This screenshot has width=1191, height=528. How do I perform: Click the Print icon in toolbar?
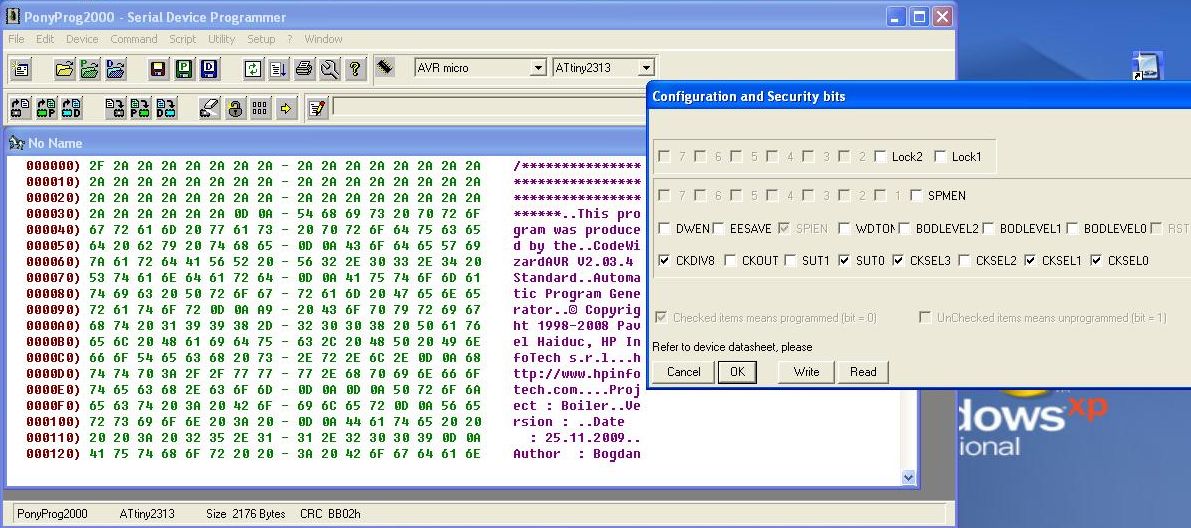tap(304, 69)
